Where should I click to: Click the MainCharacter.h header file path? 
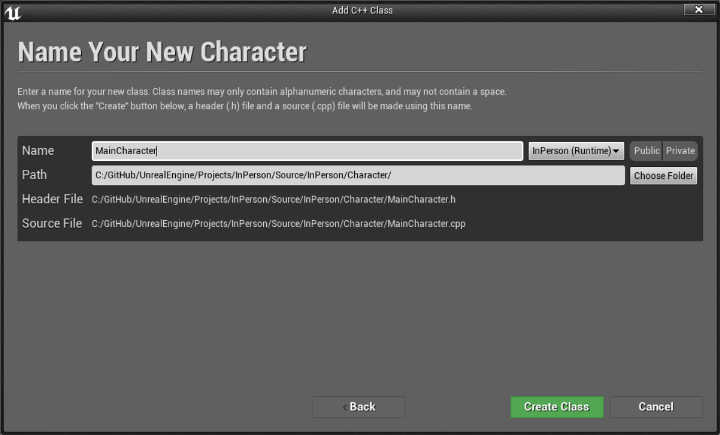coord(274,199)
